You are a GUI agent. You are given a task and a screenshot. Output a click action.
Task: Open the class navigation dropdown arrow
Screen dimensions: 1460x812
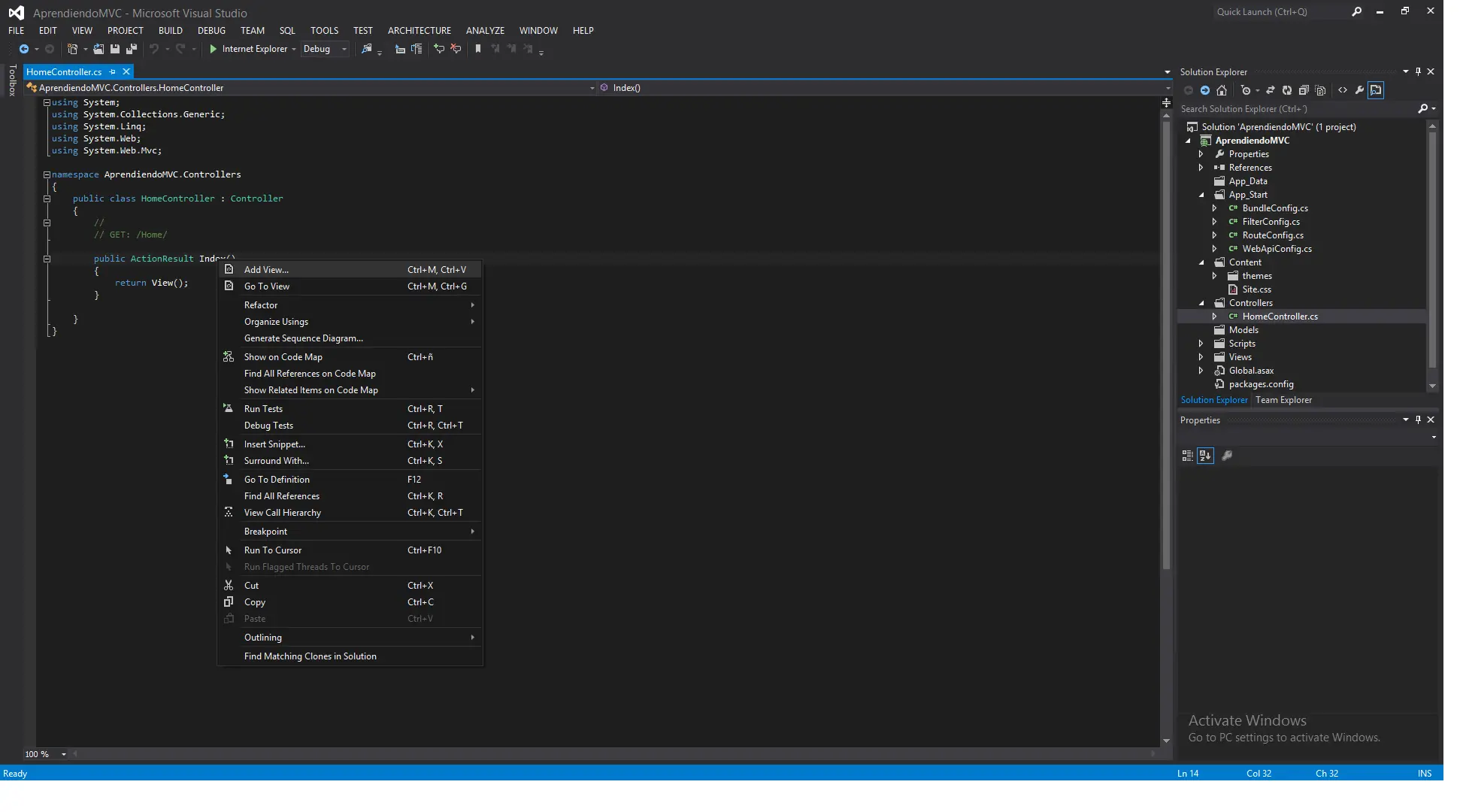592,88
